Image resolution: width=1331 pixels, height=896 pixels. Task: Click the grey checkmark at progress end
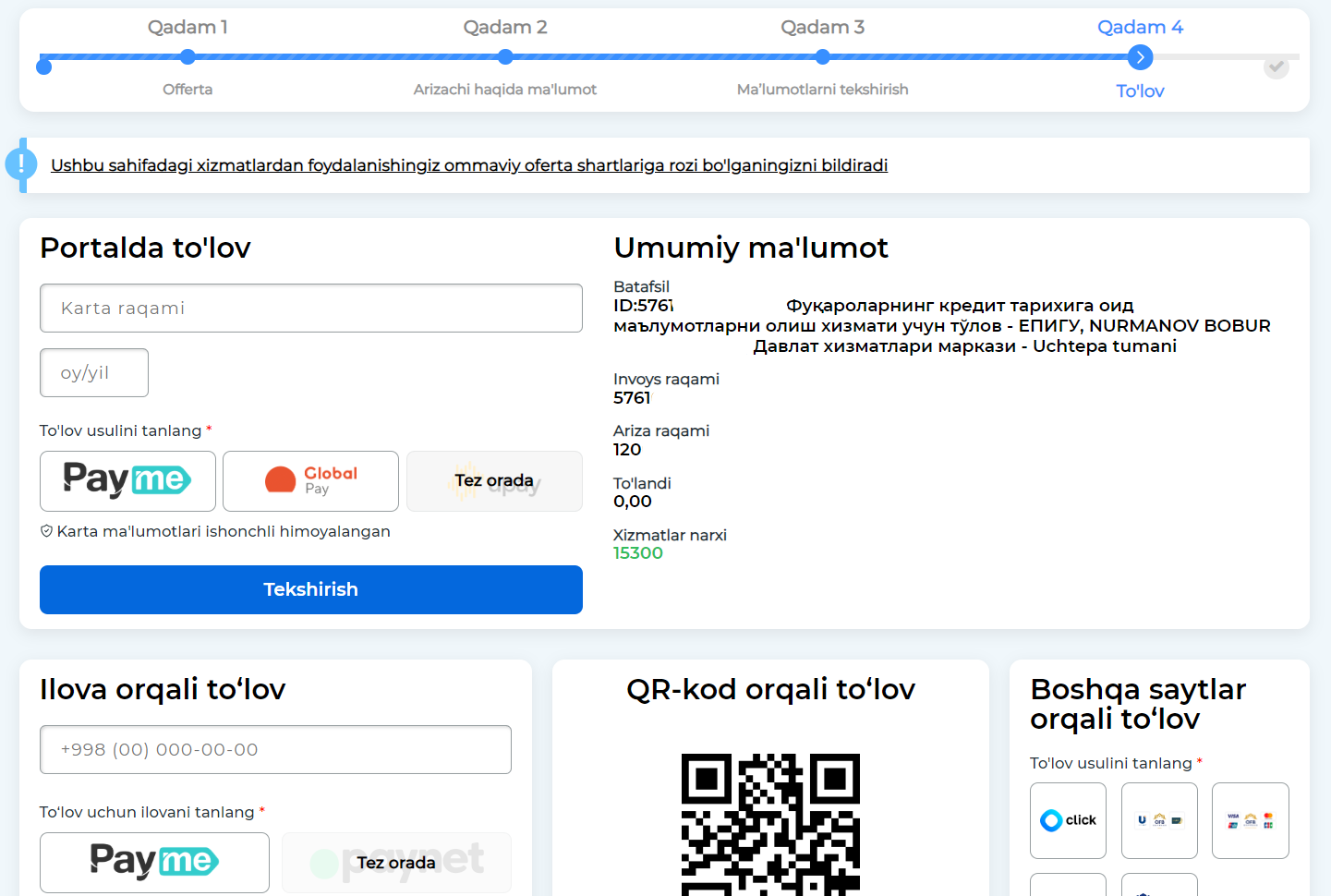(1276, 67)
